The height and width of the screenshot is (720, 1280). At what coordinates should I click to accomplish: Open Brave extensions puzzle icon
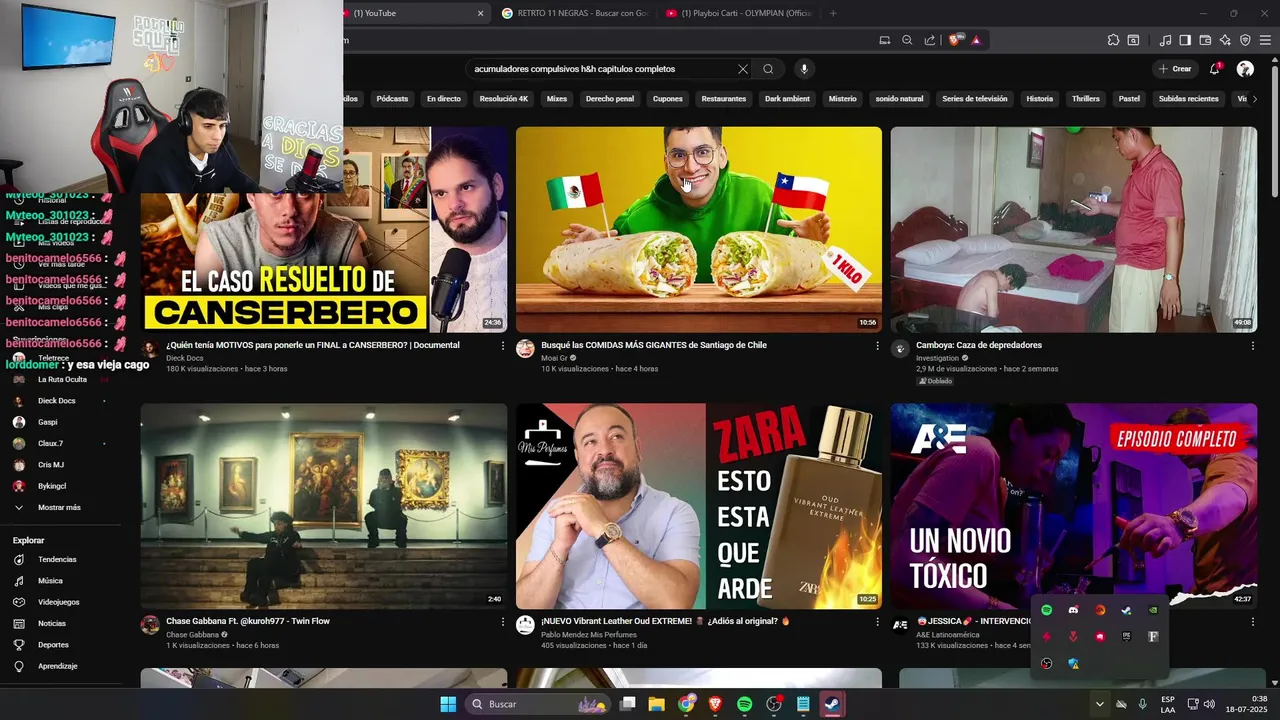pos(1113,40)
